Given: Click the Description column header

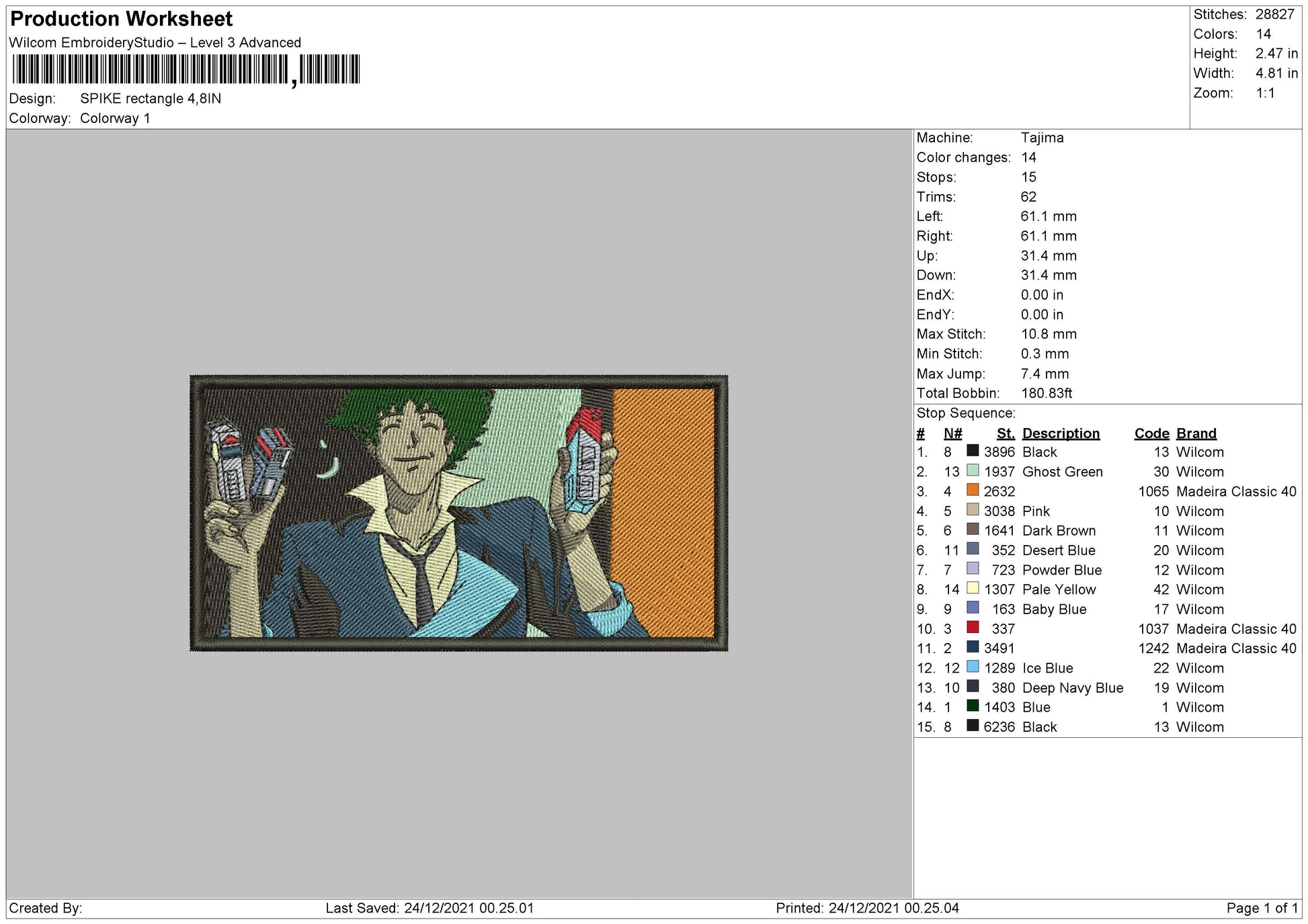Looking at the screenshot, I should point(1061,433).
